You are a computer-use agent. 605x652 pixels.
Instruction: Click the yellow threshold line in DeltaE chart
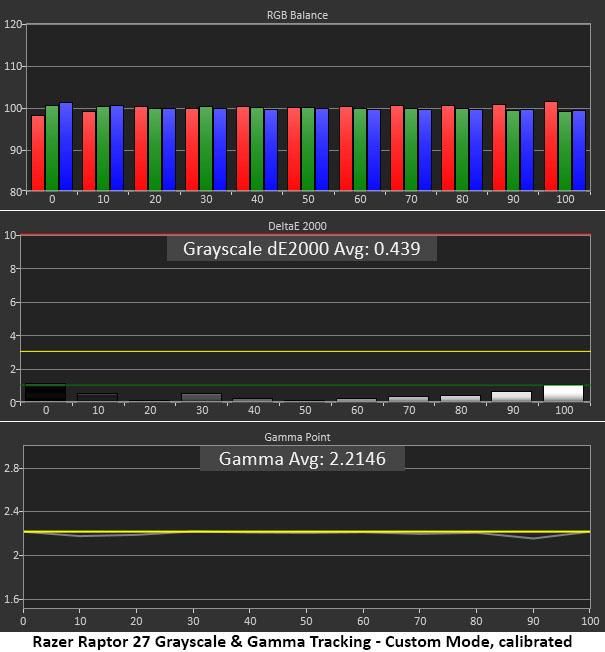305,352
